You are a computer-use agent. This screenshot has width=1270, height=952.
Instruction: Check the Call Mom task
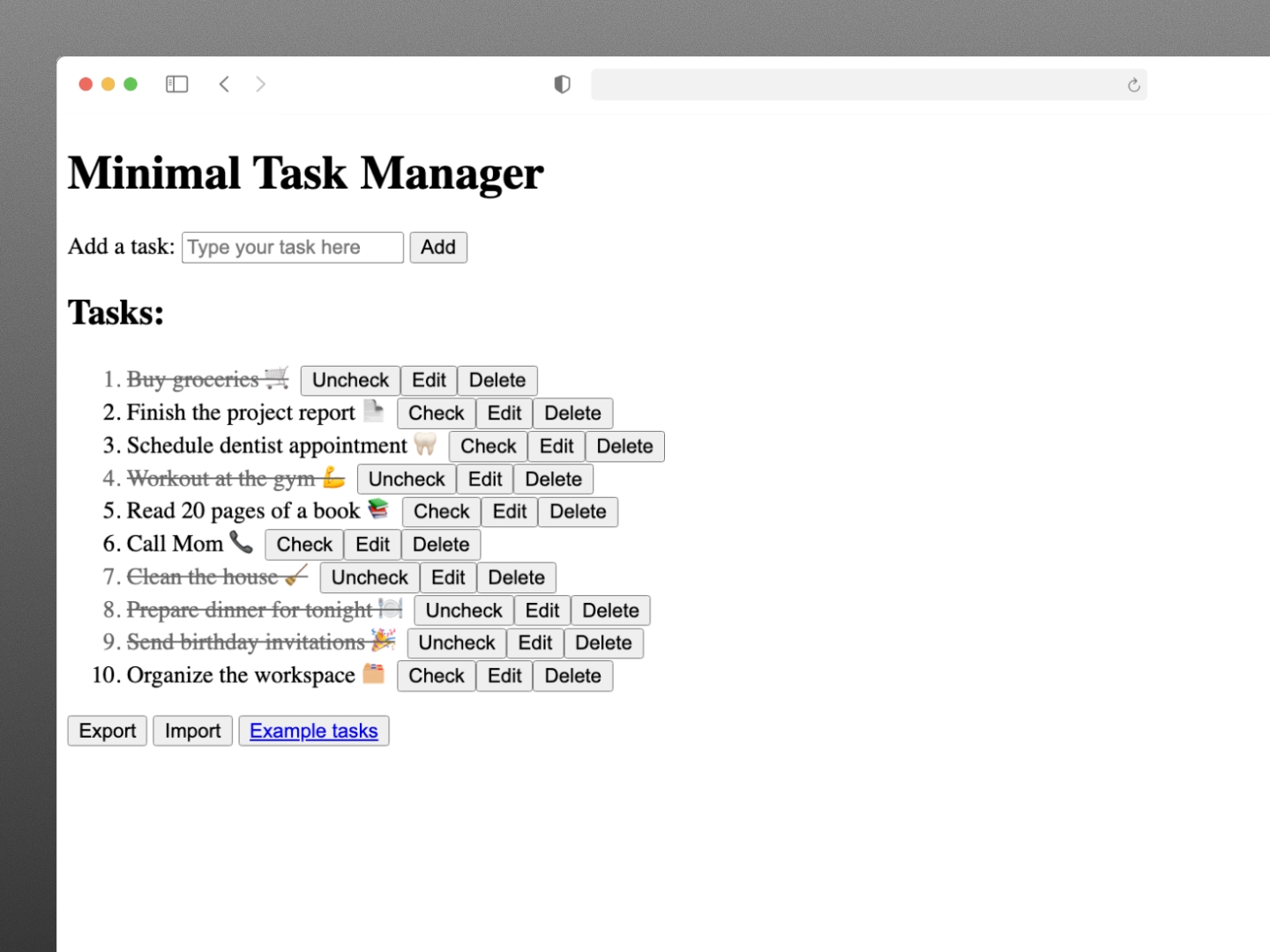303,544
